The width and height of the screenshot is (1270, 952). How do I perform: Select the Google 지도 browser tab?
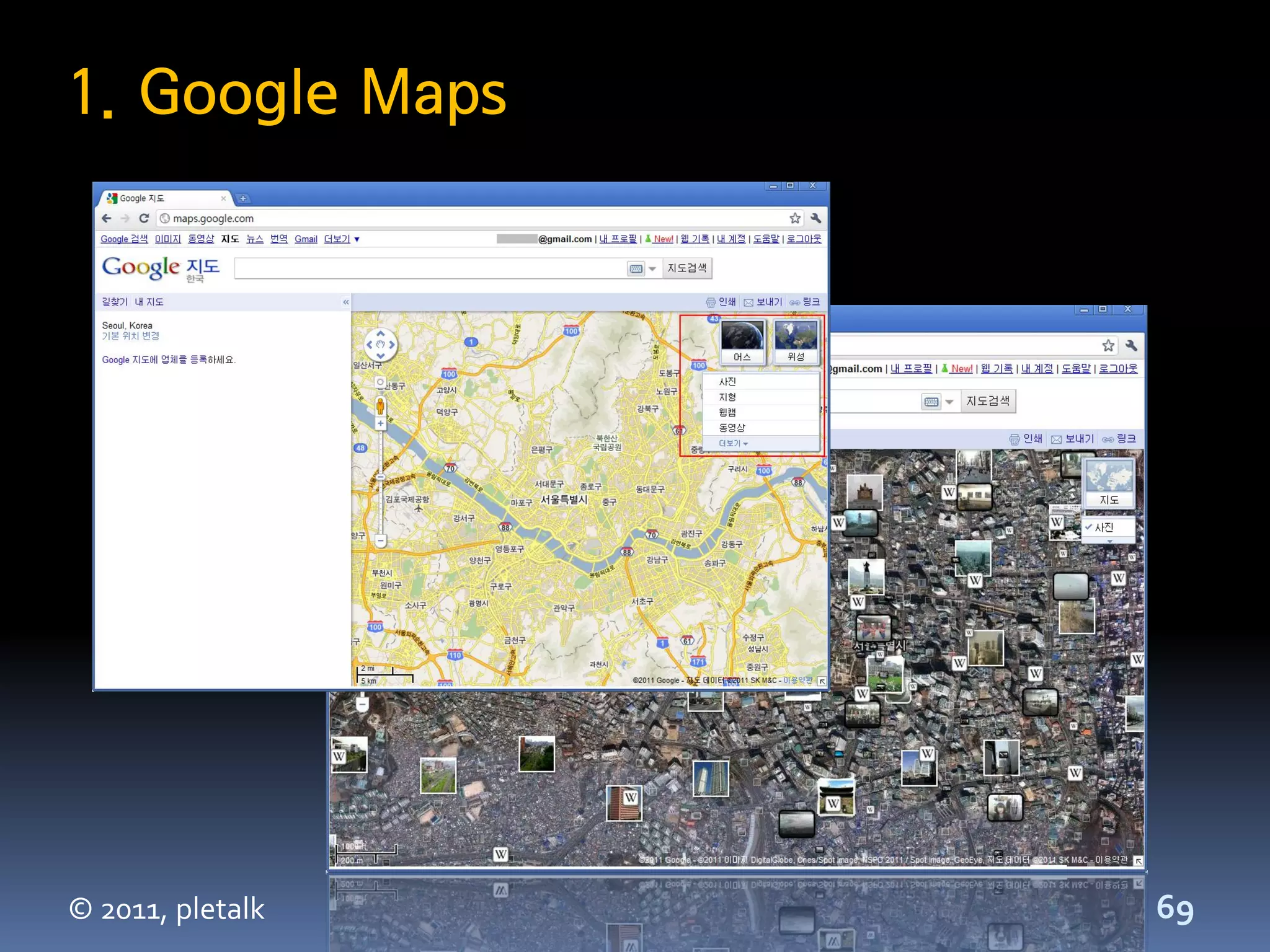pos(165,198)
